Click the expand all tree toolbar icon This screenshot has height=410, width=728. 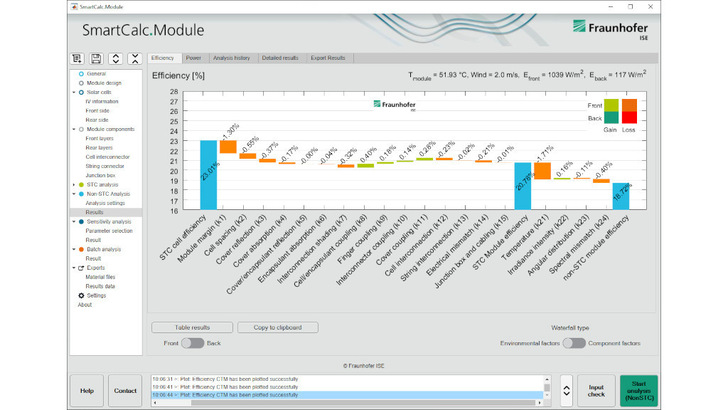click(x=115, y=59)
